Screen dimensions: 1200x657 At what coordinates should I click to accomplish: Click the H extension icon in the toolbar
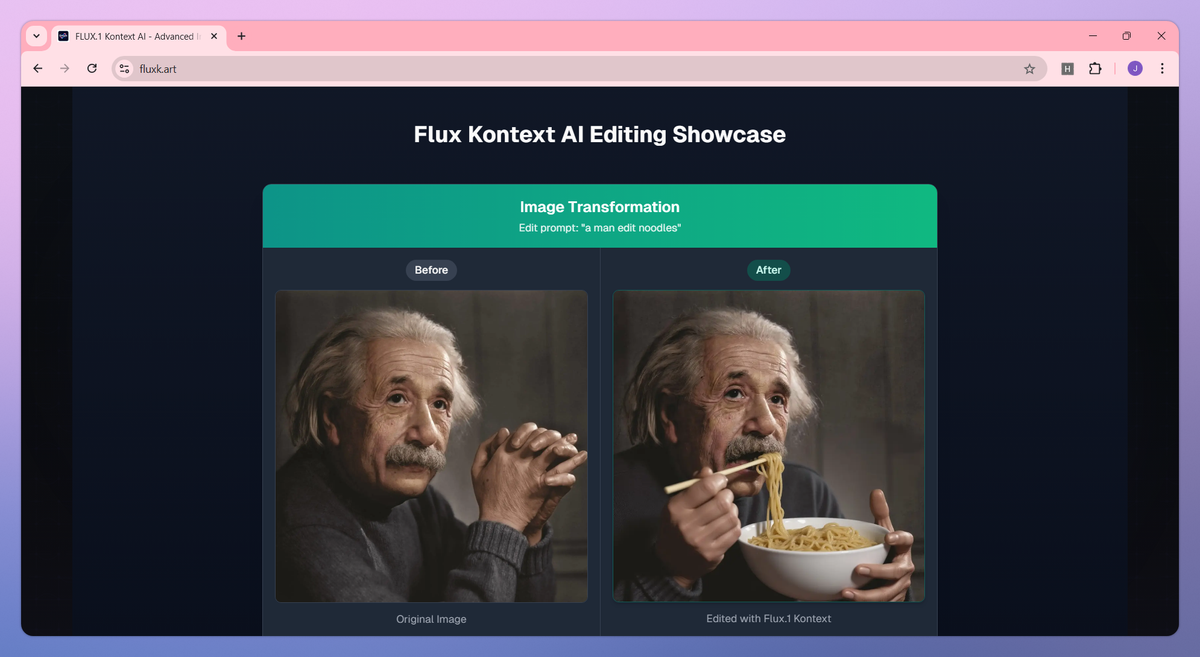1066,68
